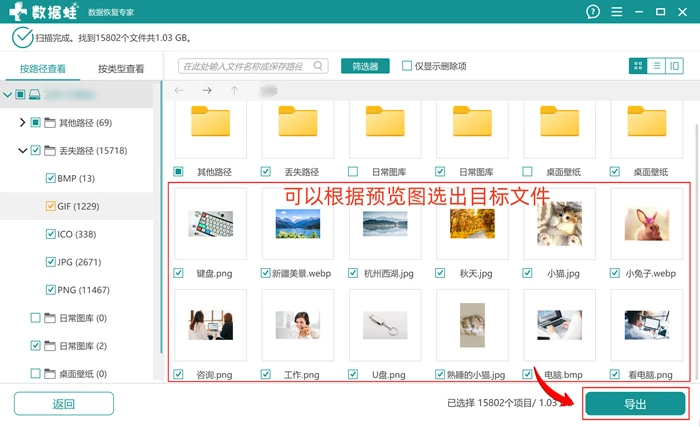Switch to large thumbnail grid view

coord(638,66)
